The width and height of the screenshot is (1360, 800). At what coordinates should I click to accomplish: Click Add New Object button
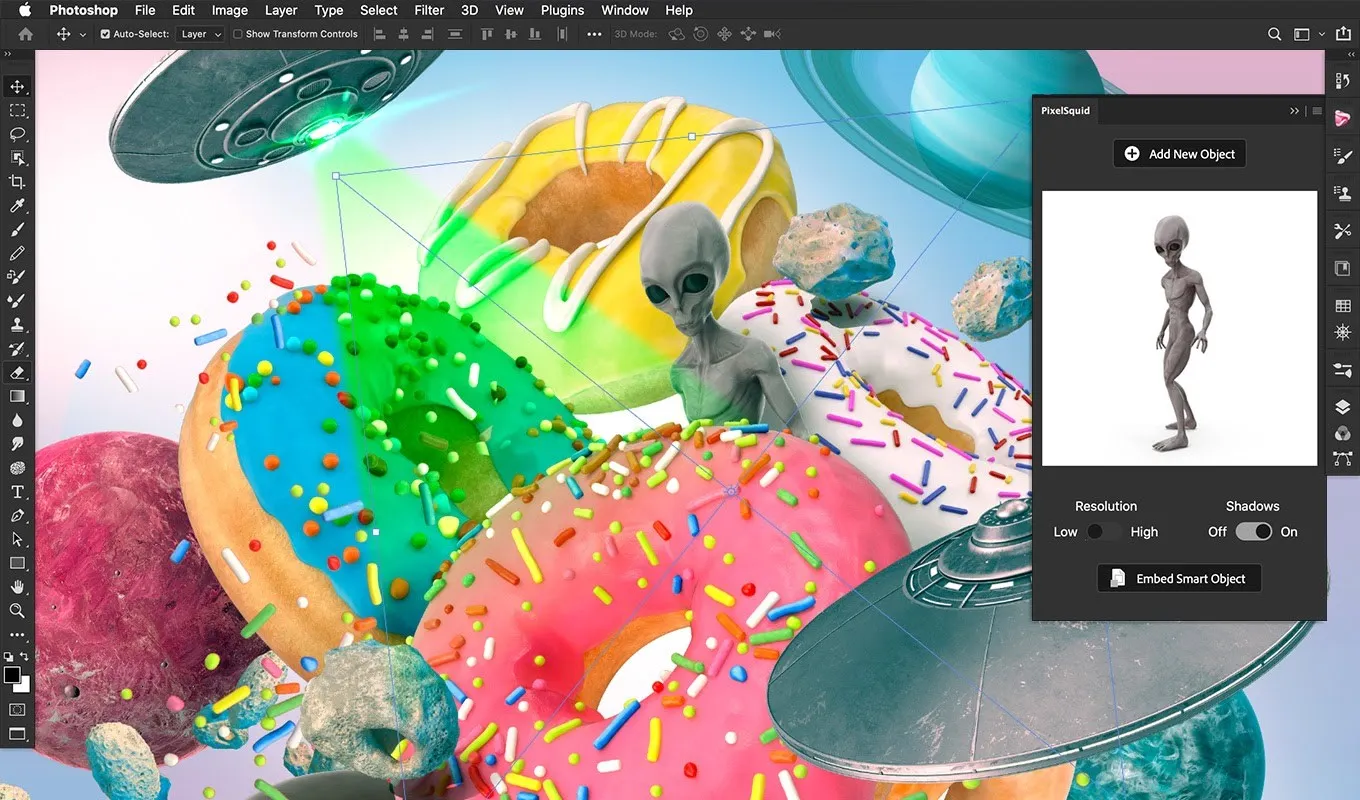[x=1179, y=154]
